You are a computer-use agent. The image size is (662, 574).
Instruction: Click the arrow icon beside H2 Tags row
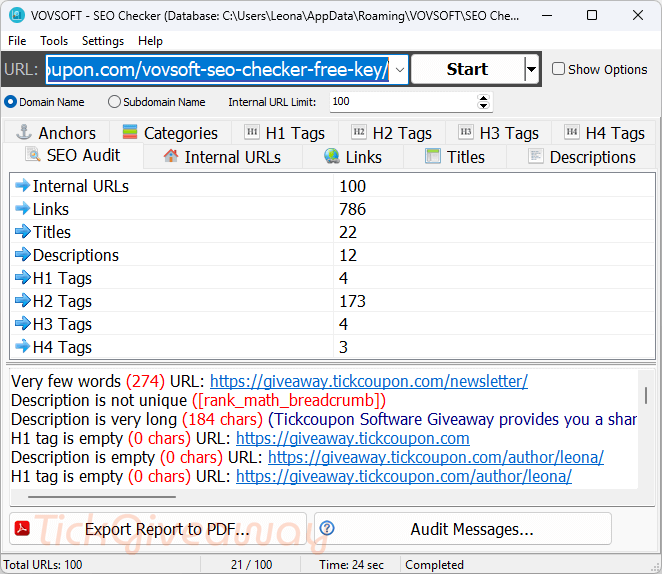[x=22, y=301]
